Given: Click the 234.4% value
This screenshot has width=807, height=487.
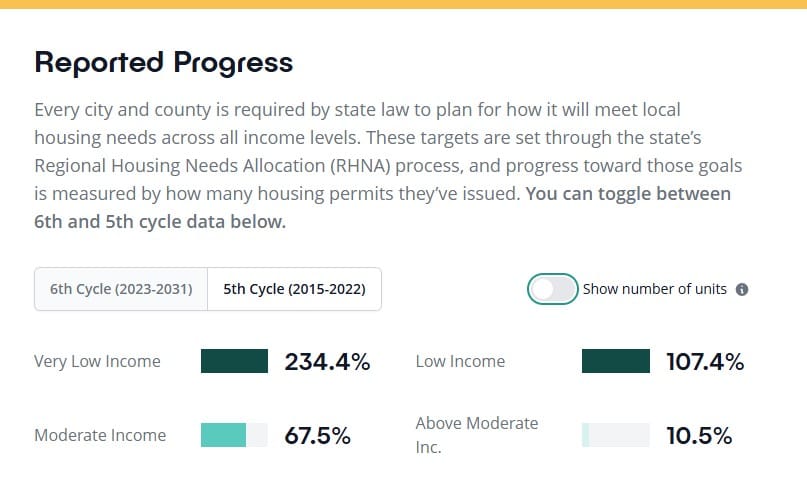Looking at the screenshot, I should [327, 362].
